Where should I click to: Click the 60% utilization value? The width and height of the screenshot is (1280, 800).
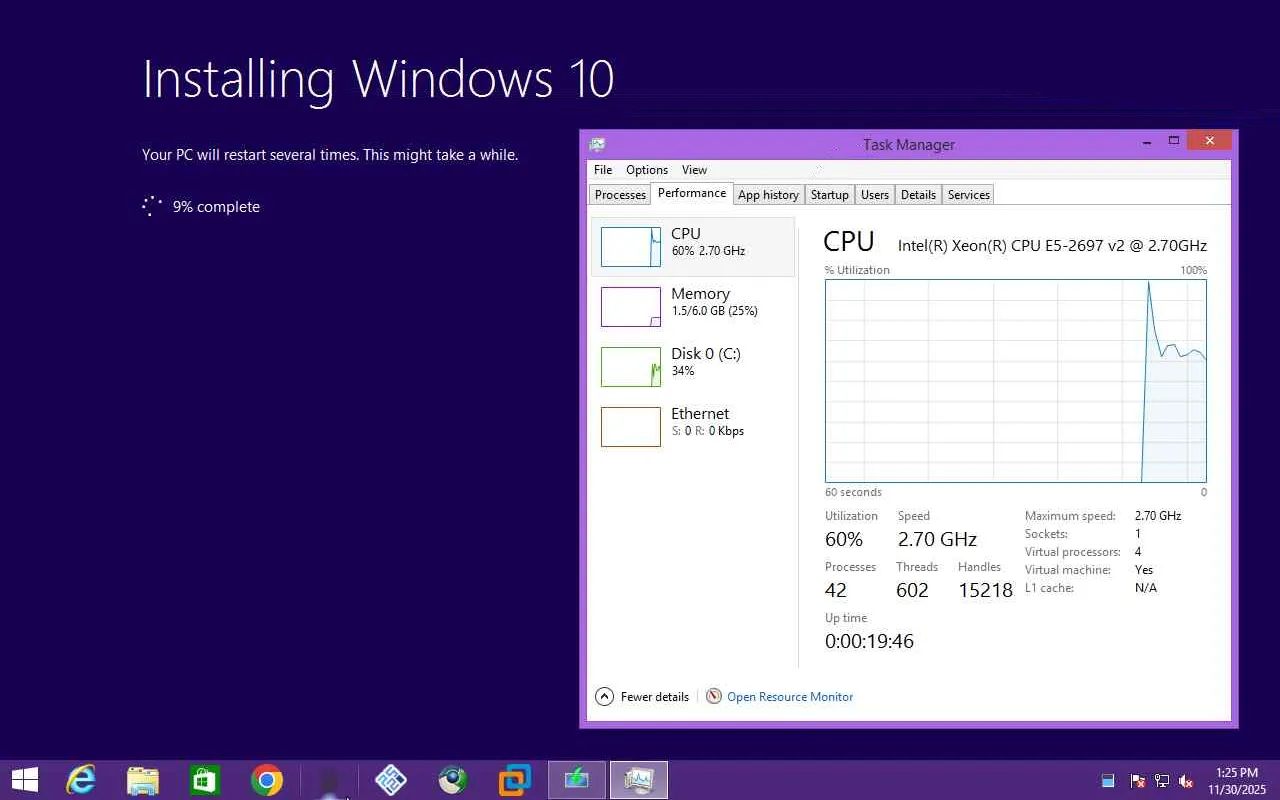pyautogui.click(x=844, y=539)
